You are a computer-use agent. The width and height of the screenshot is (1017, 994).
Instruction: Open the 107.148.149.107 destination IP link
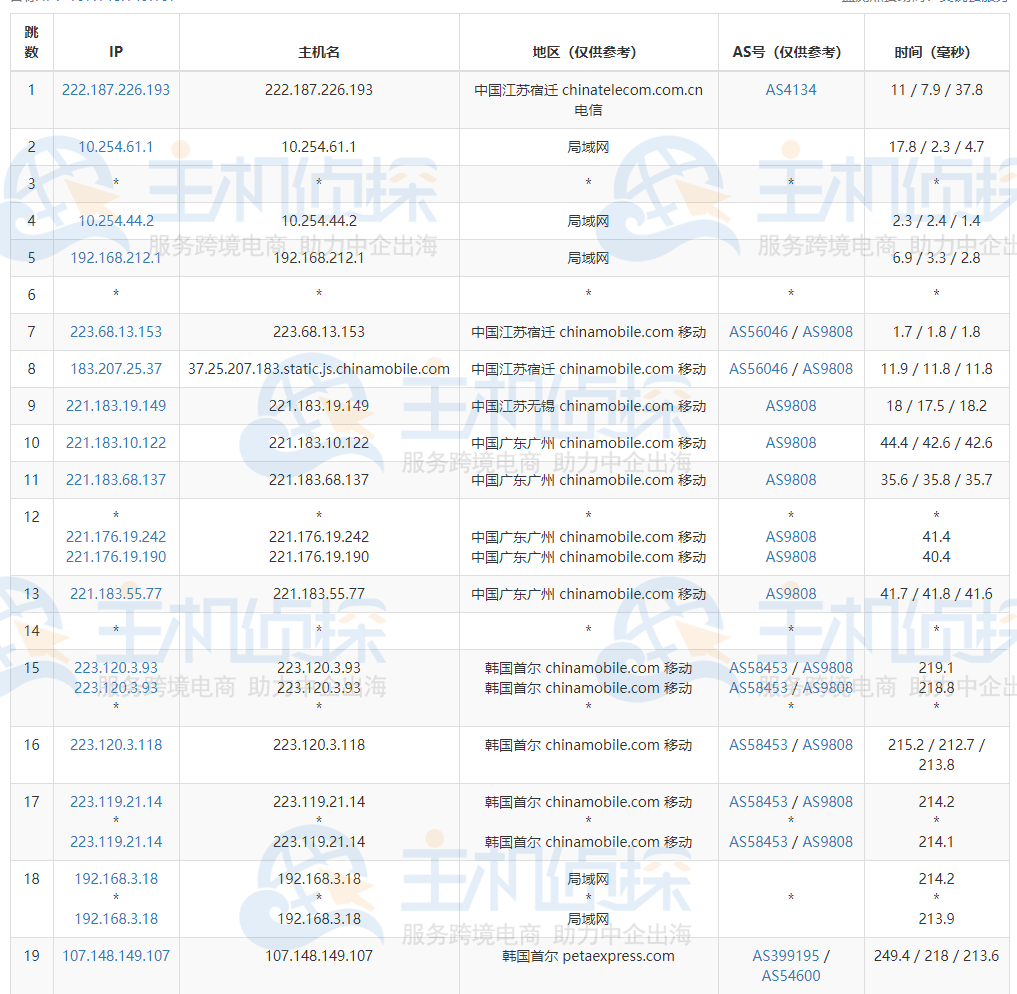(115, 956)
